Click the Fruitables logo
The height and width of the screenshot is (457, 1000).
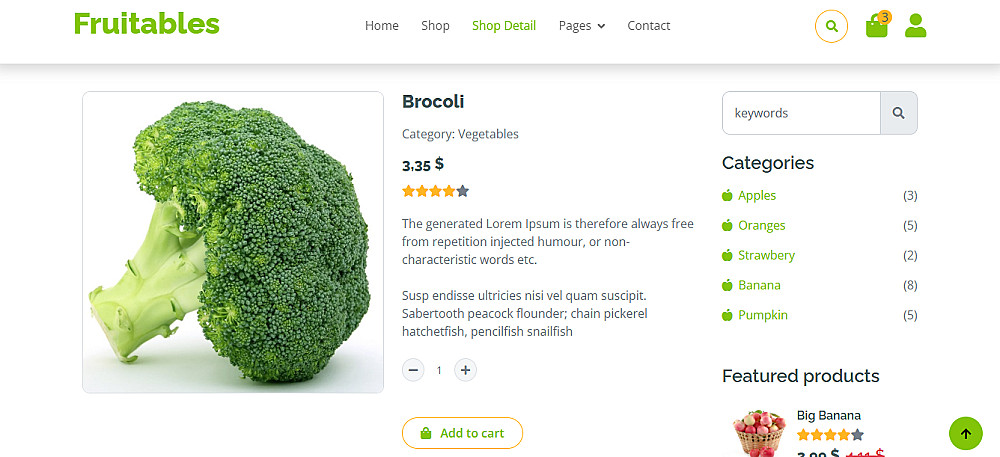coord(147,24)
